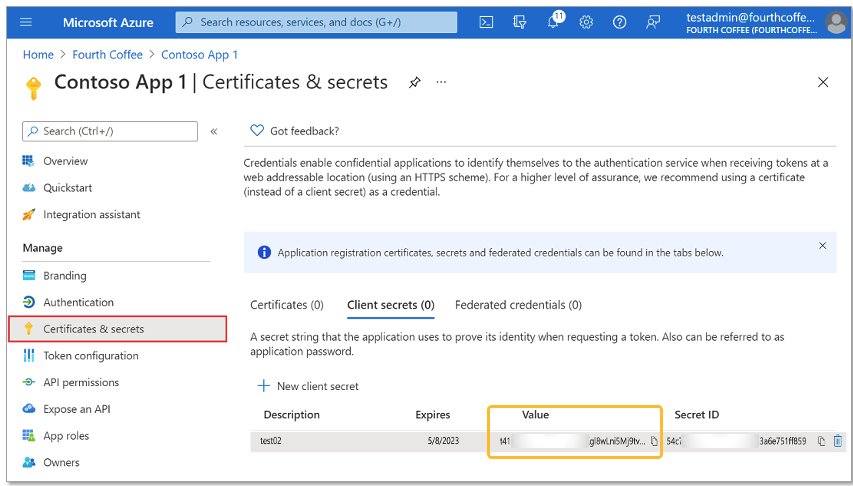
Task: Click the Microsoft Azure logo text
Action: coord(108,22)
